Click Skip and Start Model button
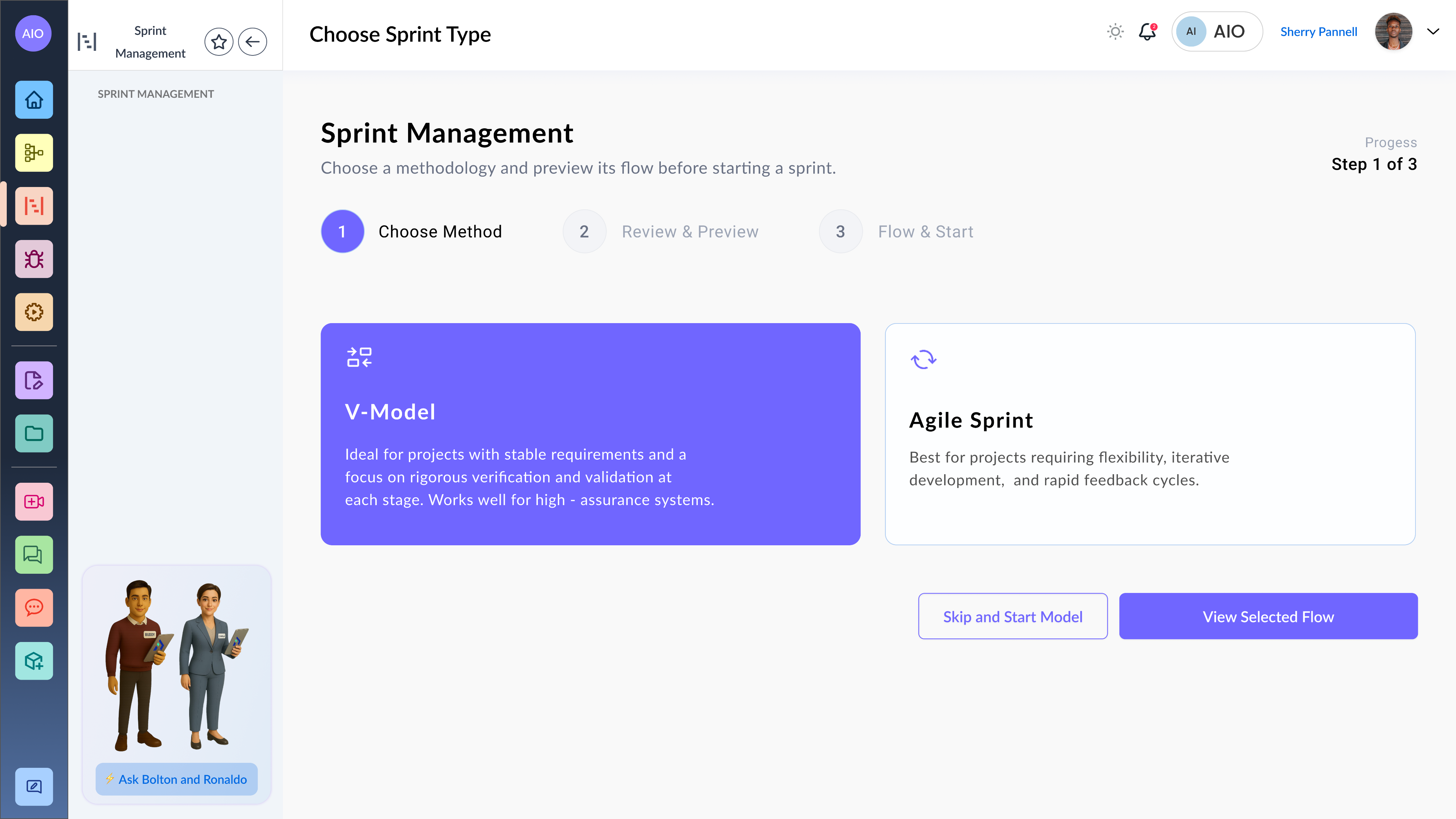Screen dimensions: 1456x819 coord(1012,616)
